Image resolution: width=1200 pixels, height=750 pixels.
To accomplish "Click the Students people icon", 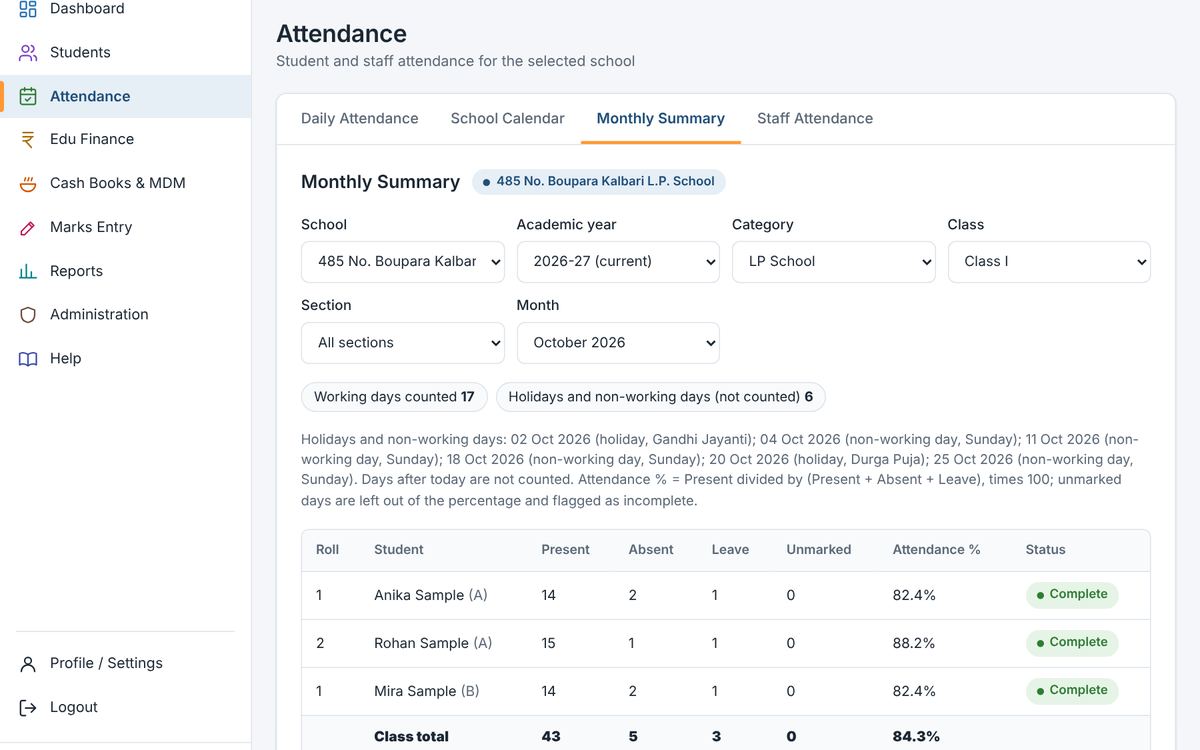I will [28, 52].
